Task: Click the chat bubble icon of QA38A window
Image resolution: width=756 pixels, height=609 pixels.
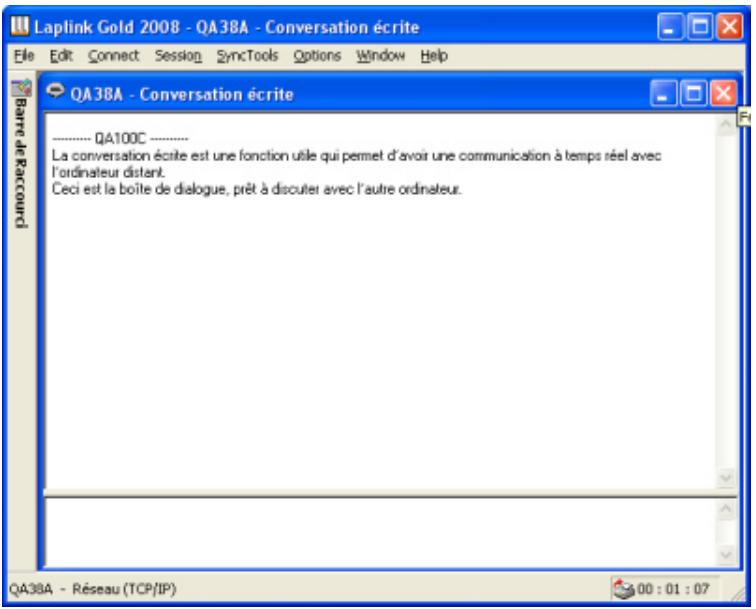Action: 55,91
